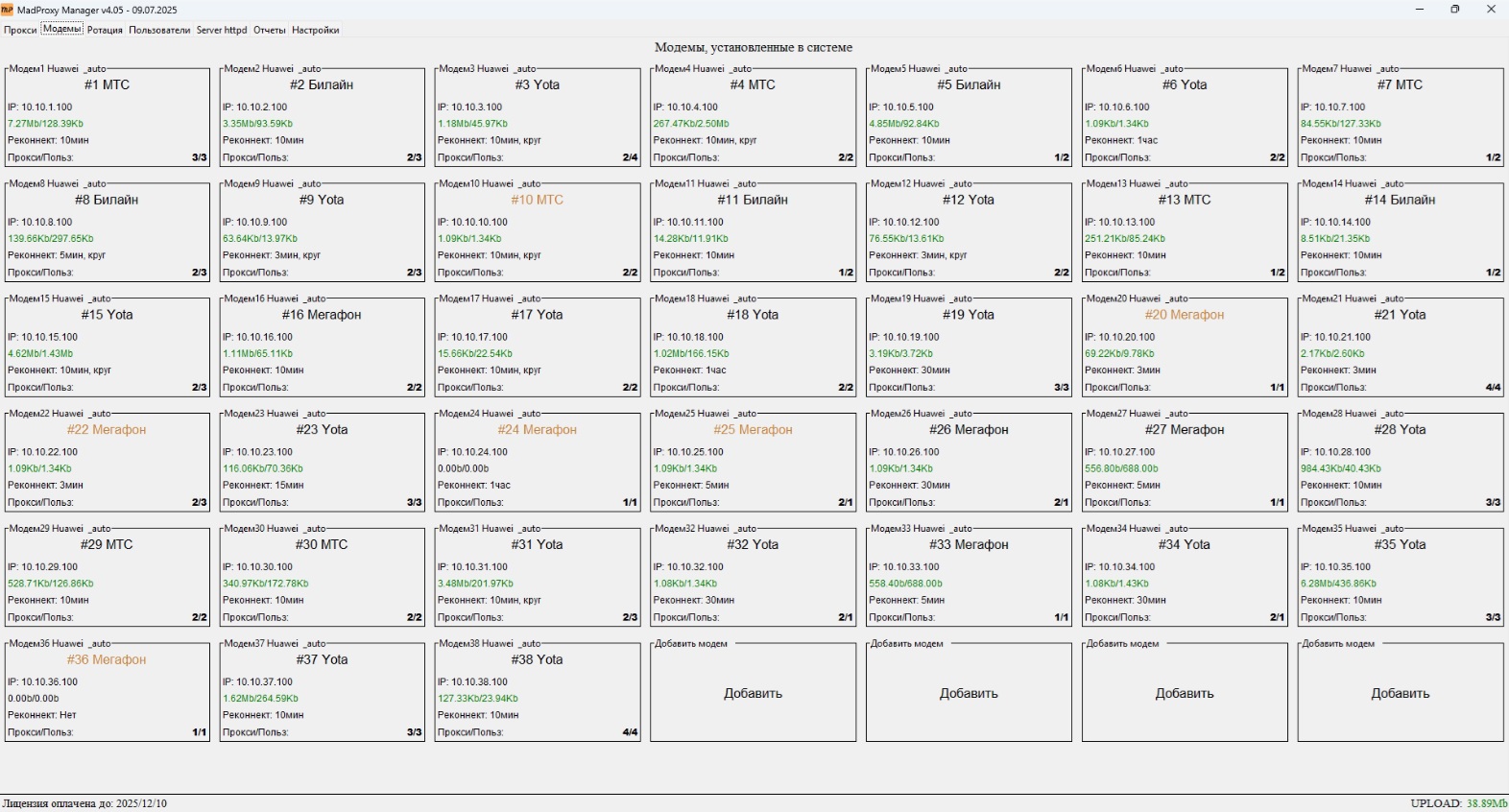Click the heading "Модемы, установленные в системе"
The width and height of the screenshot is (1509, 812).
pyautogui.click(x=754, y=47)
